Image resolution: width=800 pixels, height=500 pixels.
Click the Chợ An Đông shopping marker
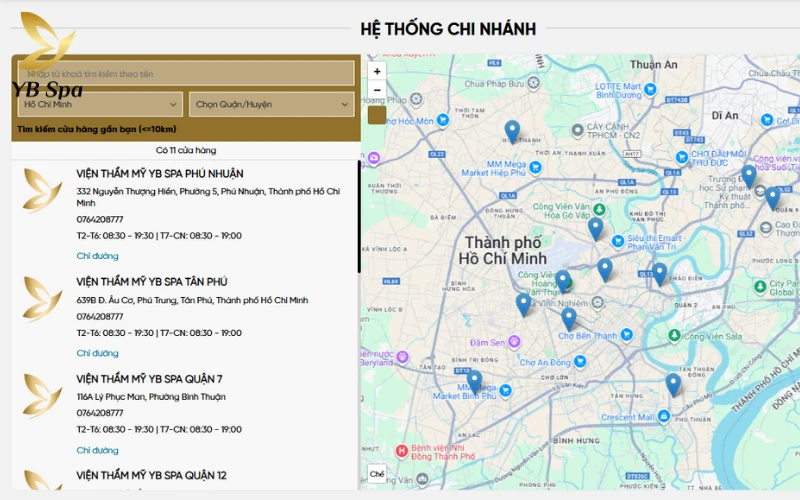click(x=580, y=362)
